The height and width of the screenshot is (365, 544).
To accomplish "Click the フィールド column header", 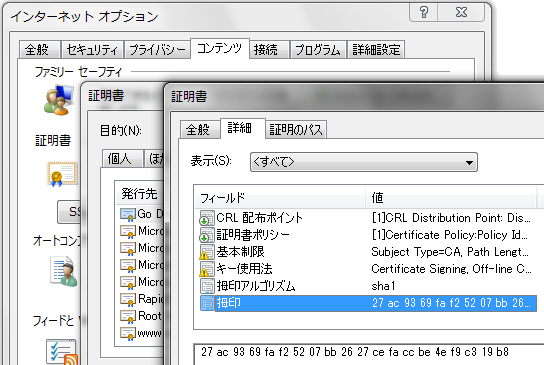I will [x=280, y=198].
